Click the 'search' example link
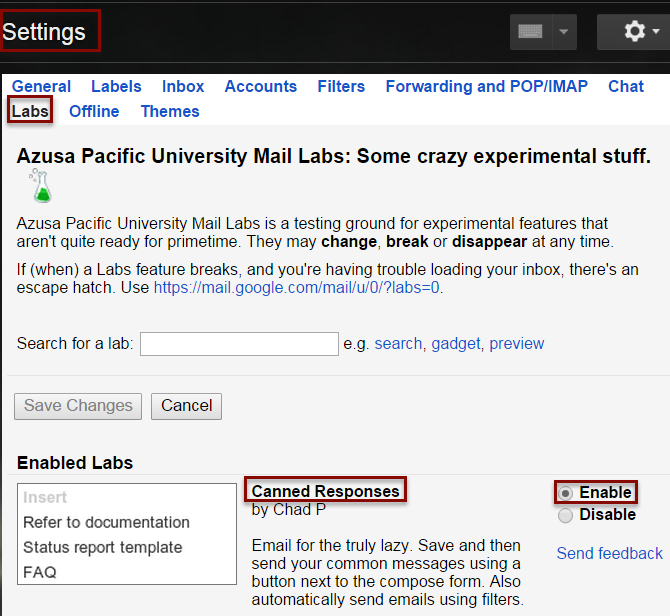 (x=398, y=343)
